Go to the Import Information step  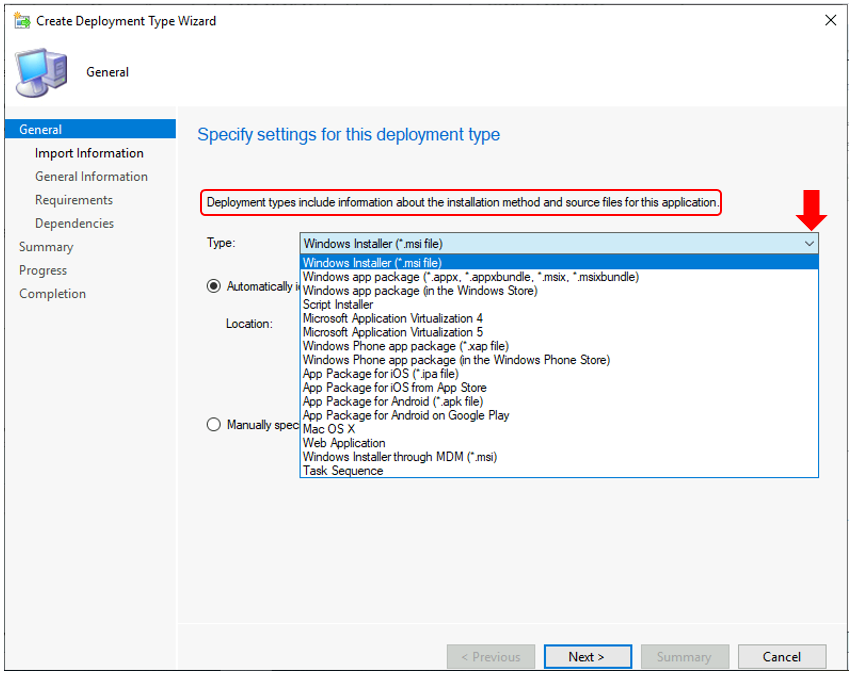pos(89,153)
